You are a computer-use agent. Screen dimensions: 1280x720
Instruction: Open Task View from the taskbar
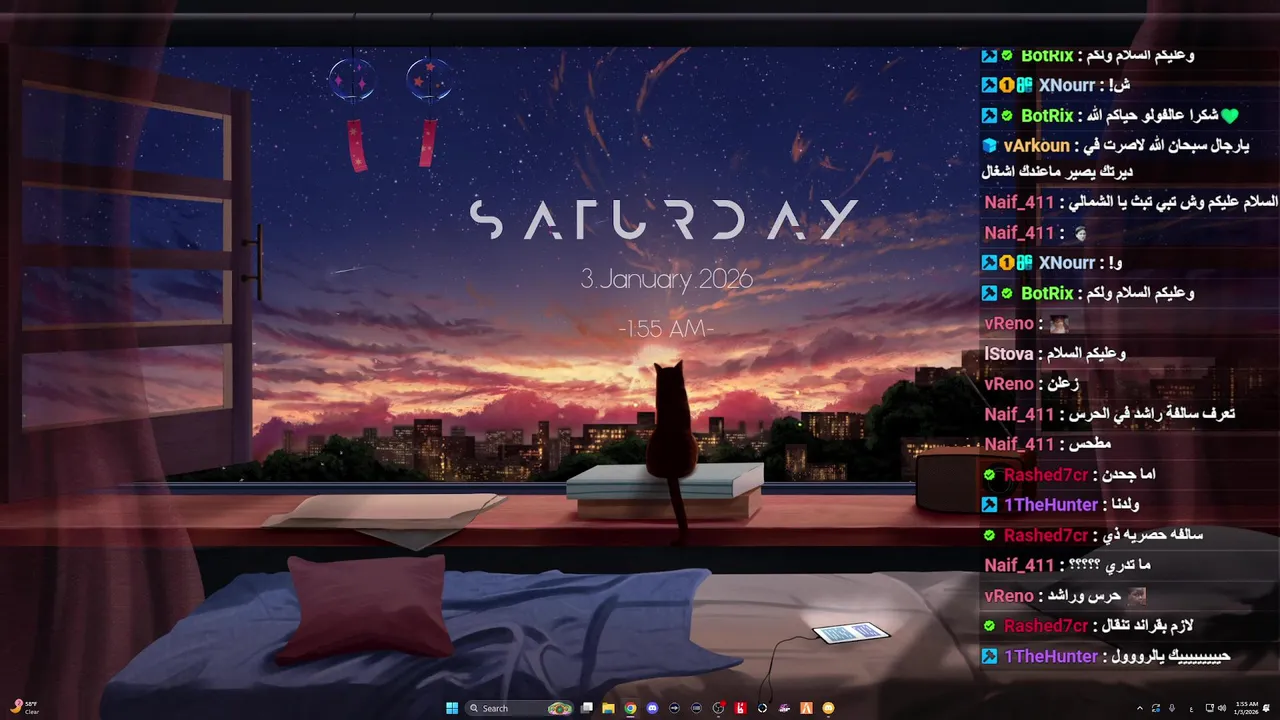[587, 708]
